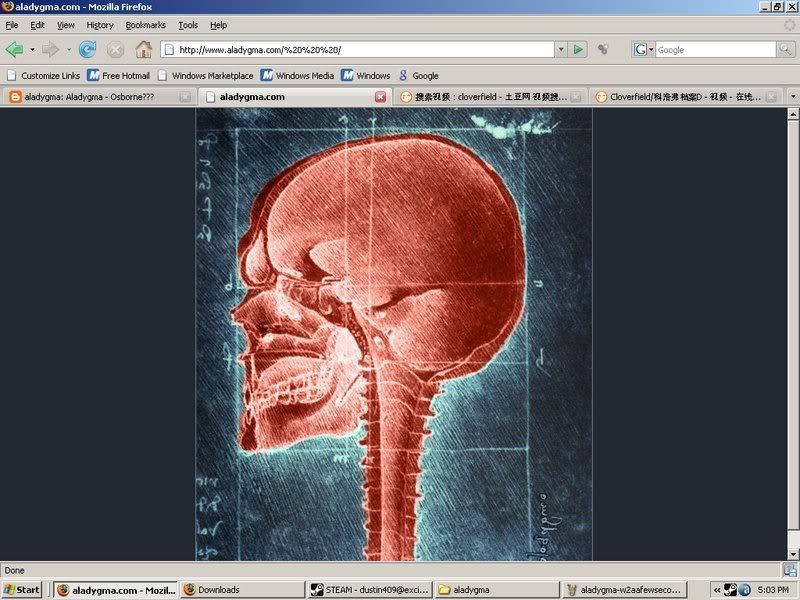
Task: Go to the Home page icon
Action: 143,49
